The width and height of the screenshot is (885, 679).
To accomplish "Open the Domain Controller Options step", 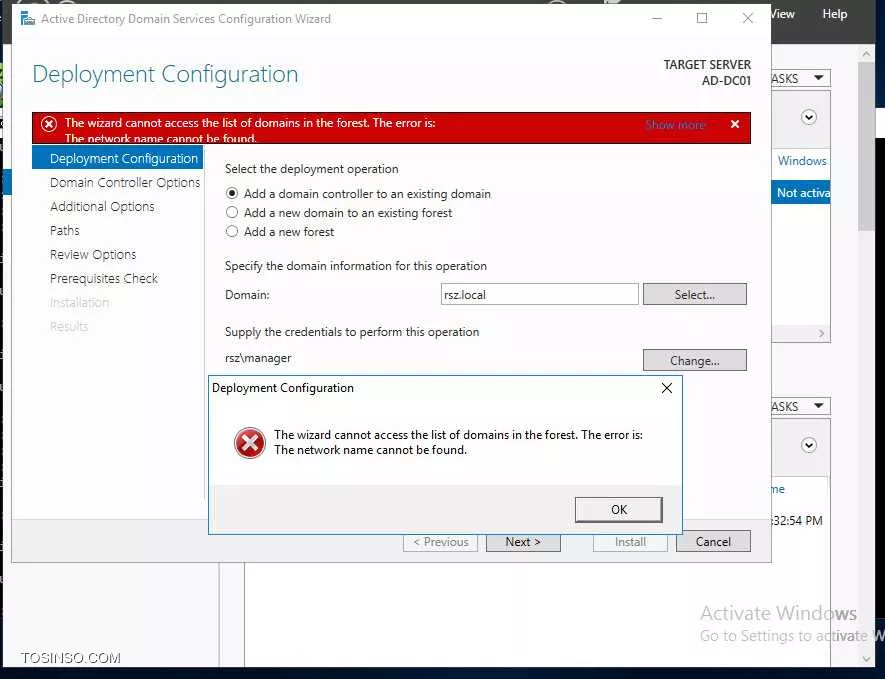I will [x=125, y=182].
